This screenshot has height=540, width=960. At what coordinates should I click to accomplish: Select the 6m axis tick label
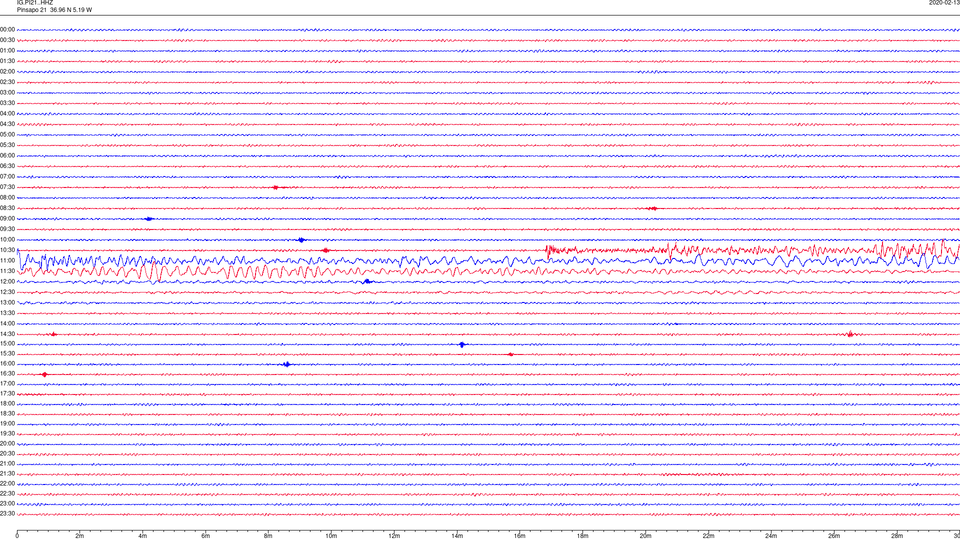tap(206, 536)
